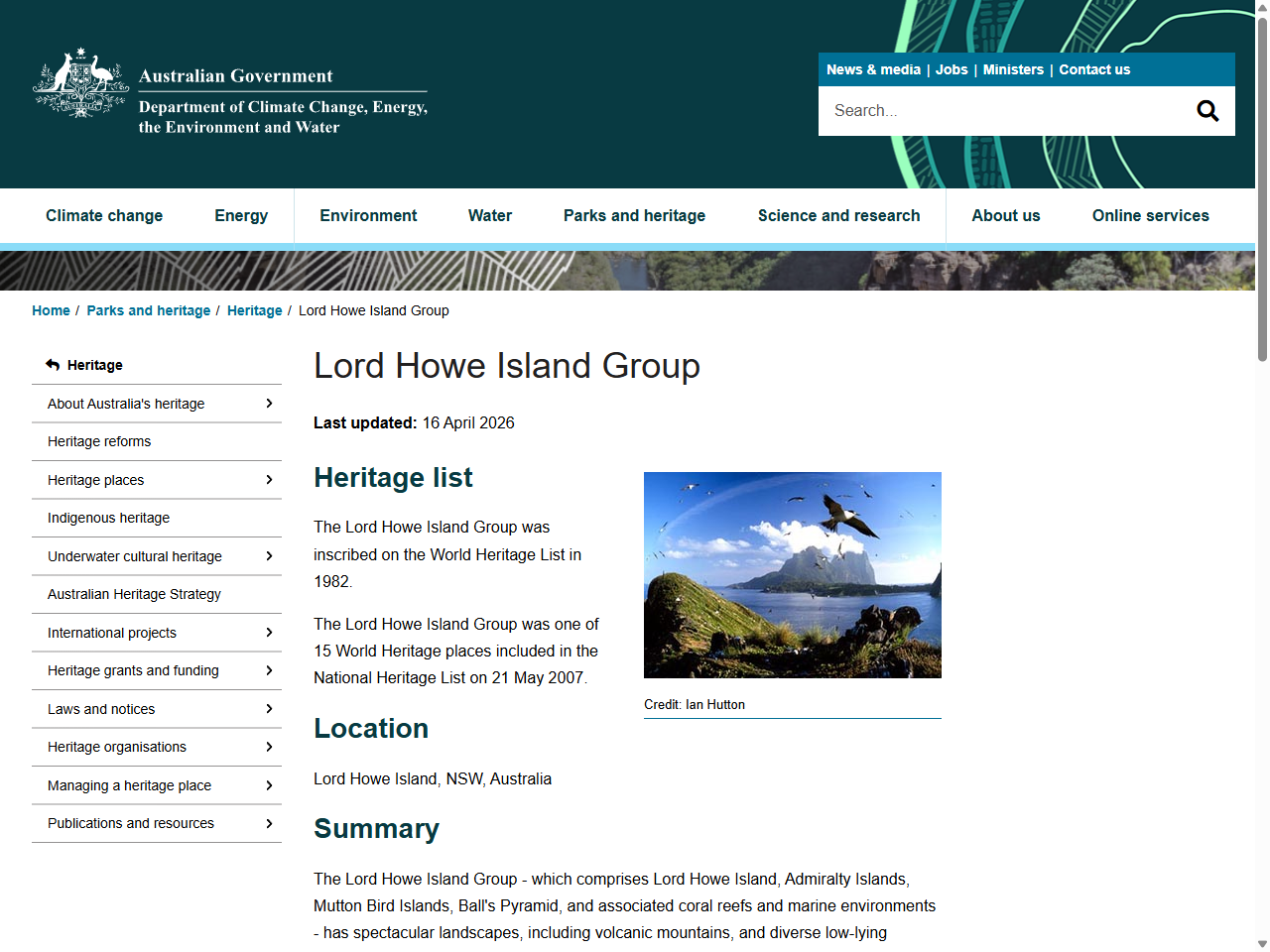Open Heritage organisations sidebar link
The width and height of the screenshot is (1270, 952).
pyautogui.click(x=117, y=747)
